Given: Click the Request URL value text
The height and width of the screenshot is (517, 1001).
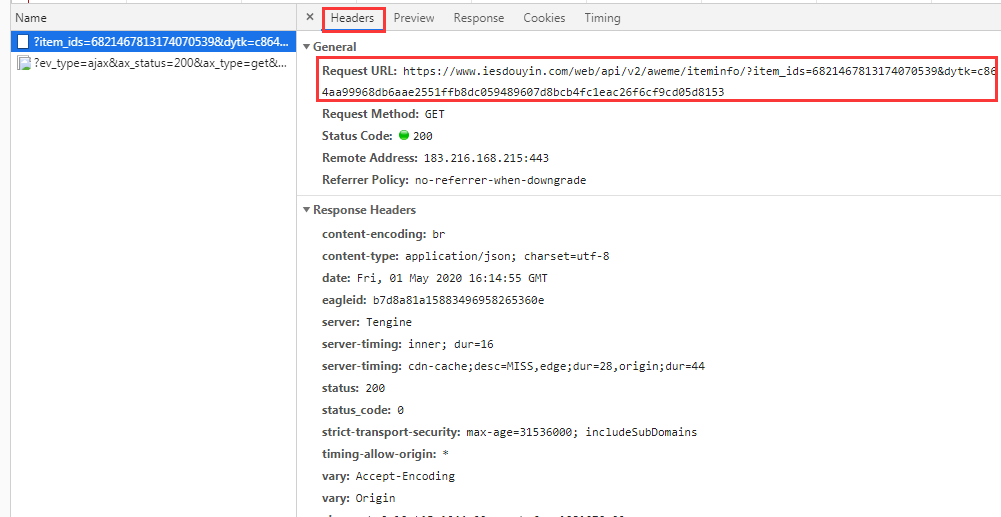Looking at the screenshot, I should [660, 81].
